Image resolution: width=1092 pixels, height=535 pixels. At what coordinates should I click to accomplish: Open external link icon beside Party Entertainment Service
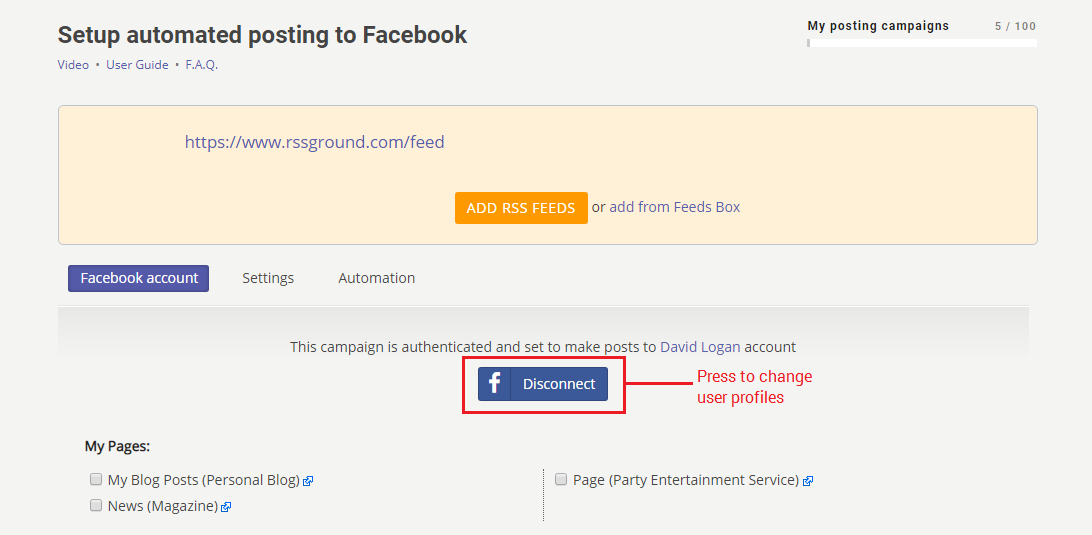click(x=808, y=481)
